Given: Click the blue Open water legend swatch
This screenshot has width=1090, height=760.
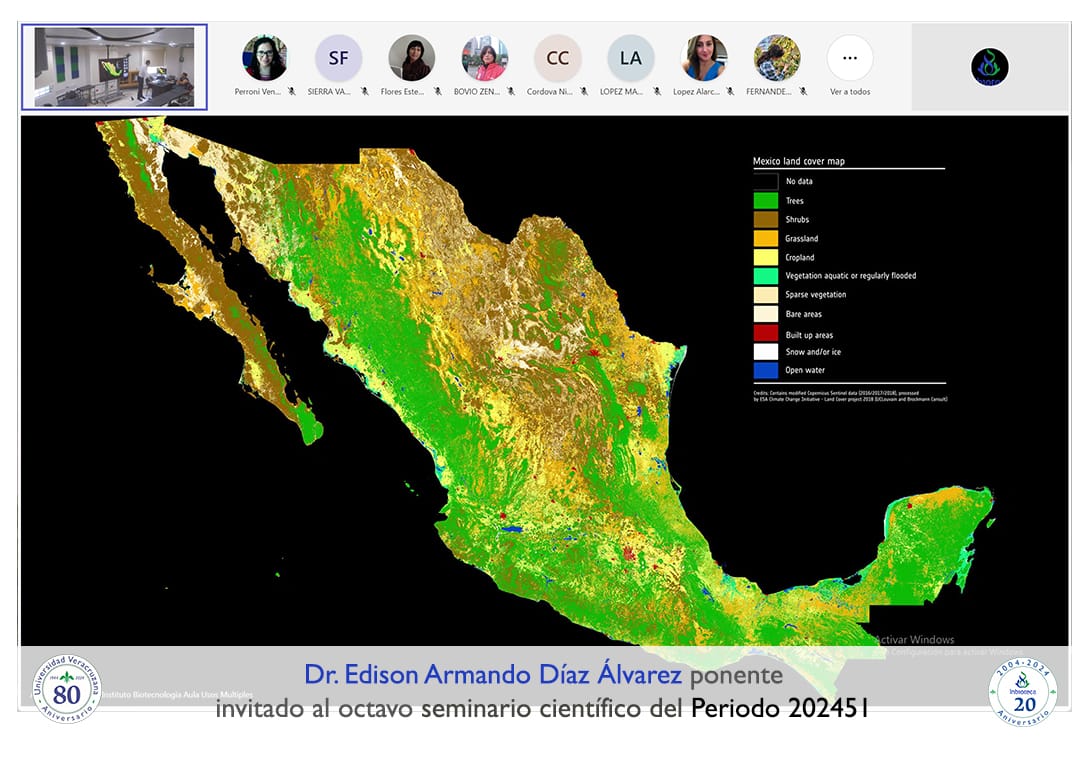Looking at the screenshot, I should [x=765, y=370].
